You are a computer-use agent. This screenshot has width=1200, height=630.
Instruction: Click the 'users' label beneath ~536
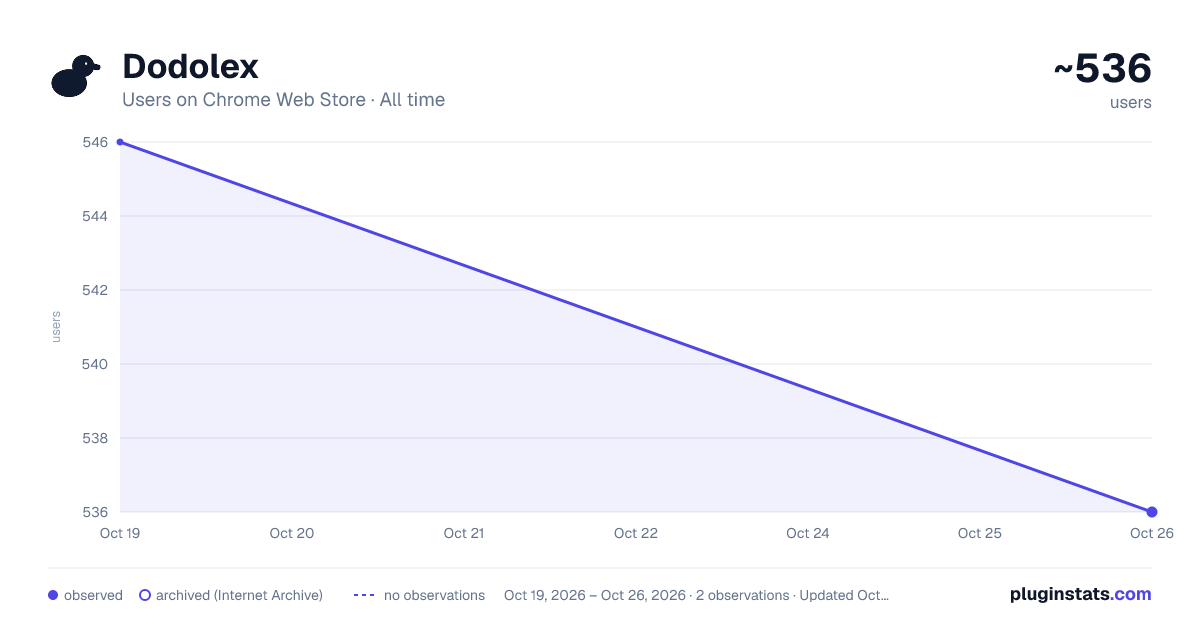click(x=1131, y=102)
